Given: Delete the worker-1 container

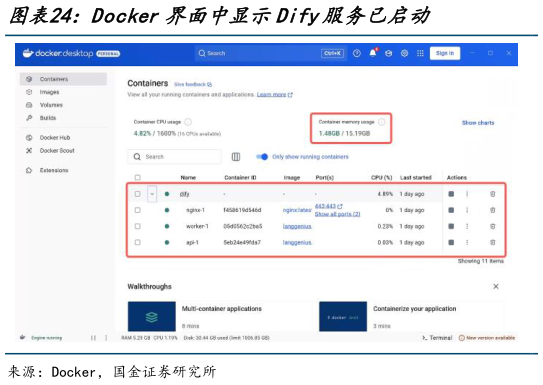Looking at the screenshot, I should pos(492,226).
